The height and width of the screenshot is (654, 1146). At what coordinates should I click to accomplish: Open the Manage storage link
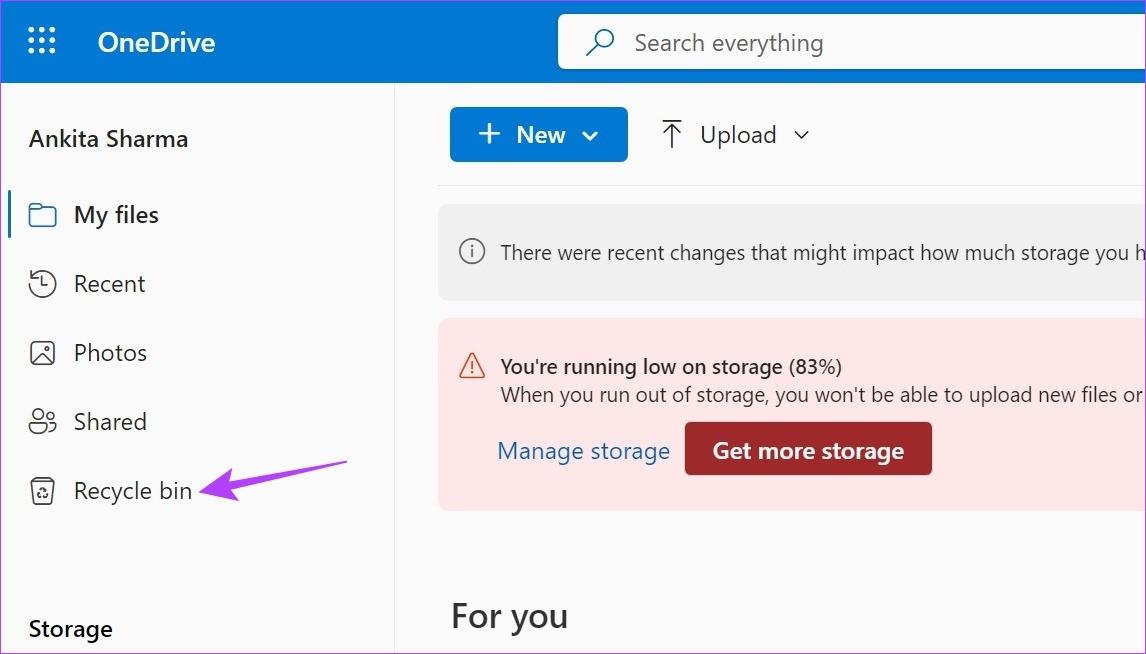[x=583, y=451]
